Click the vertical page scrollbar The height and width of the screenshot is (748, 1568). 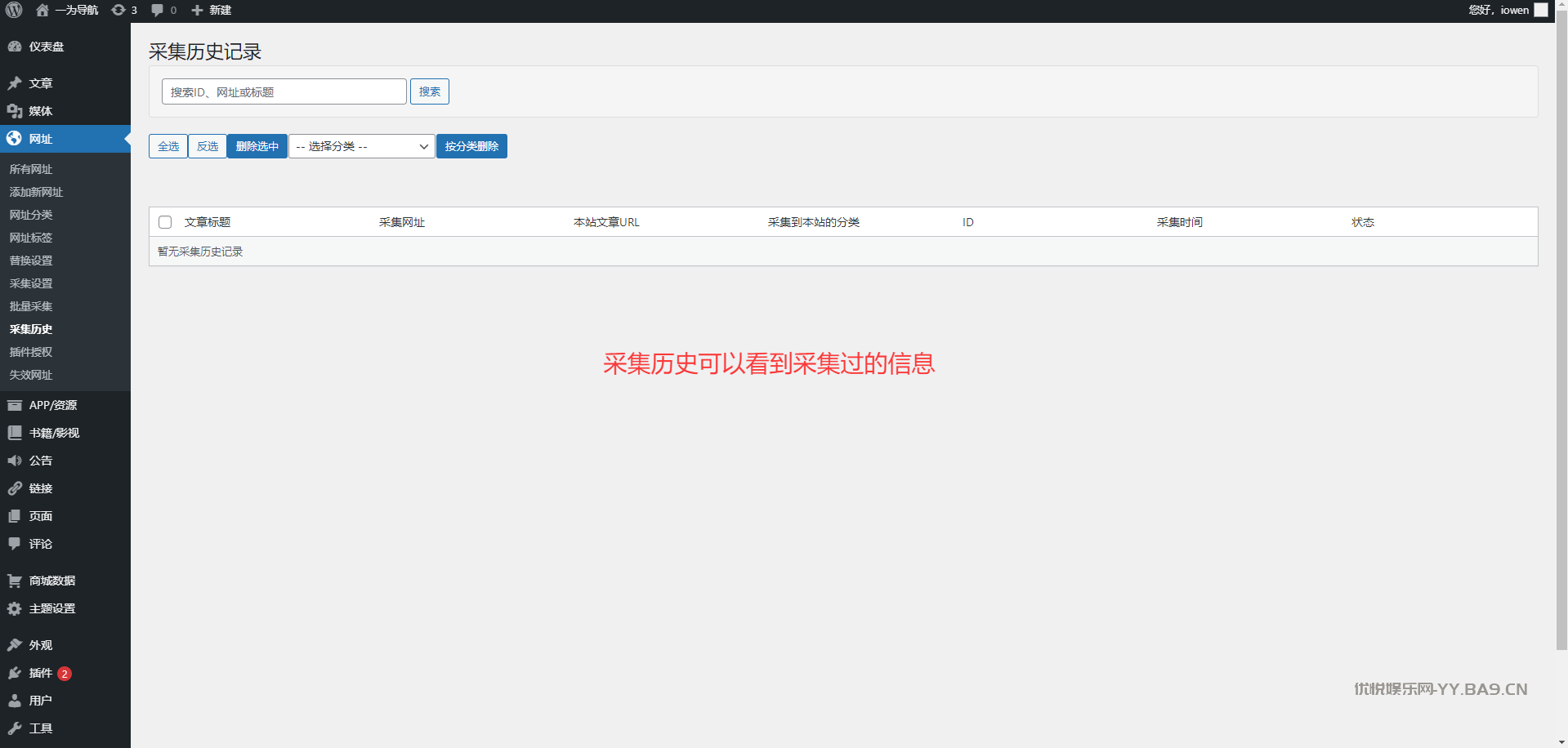1561,327
